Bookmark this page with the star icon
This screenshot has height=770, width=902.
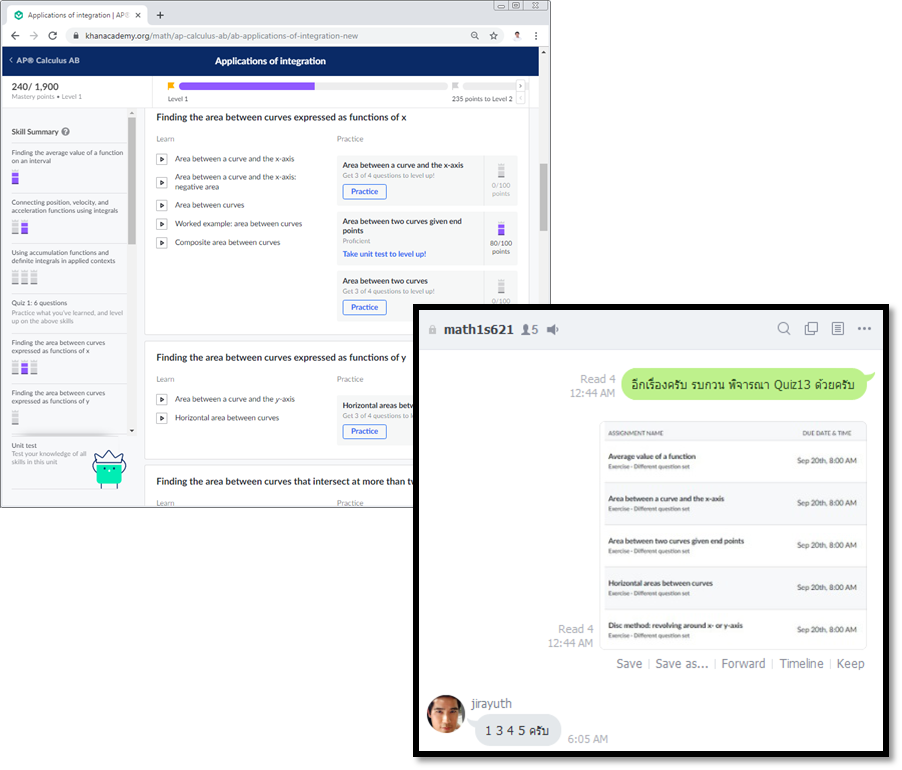(x=494, y=36)
